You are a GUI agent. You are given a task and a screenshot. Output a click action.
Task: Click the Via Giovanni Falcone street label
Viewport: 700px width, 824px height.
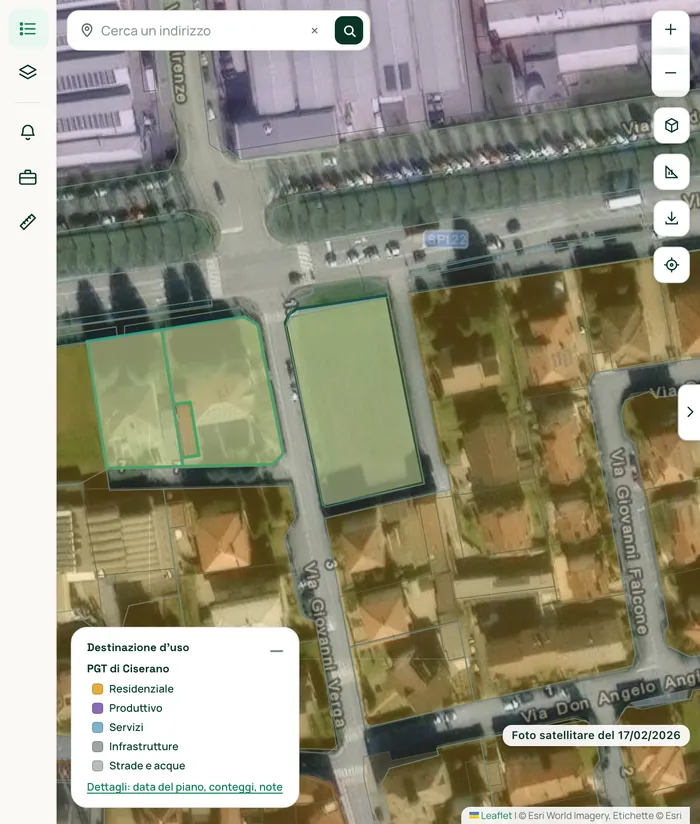tap(629, 542)
